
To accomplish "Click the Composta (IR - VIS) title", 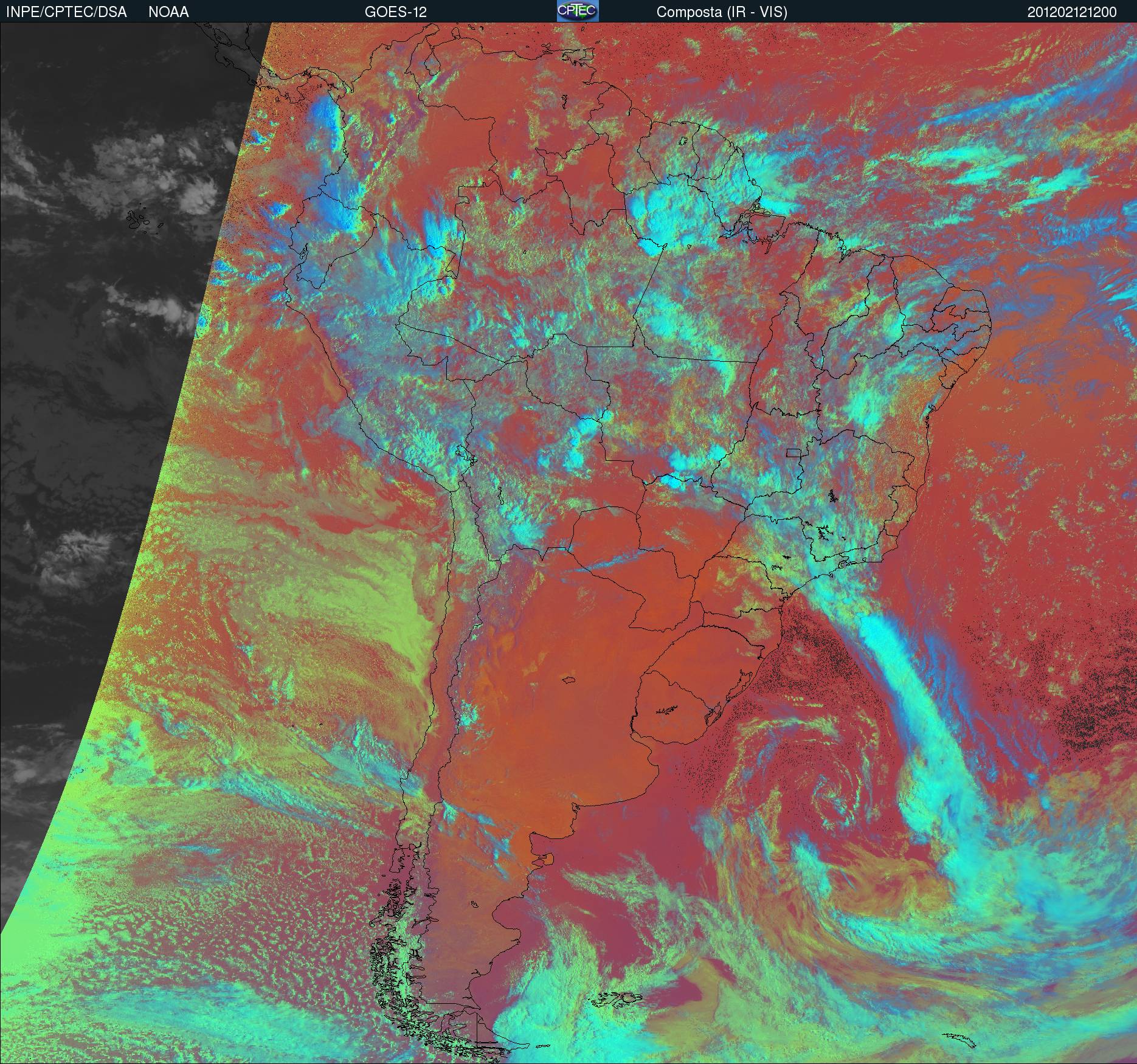I will pos(722,12).
